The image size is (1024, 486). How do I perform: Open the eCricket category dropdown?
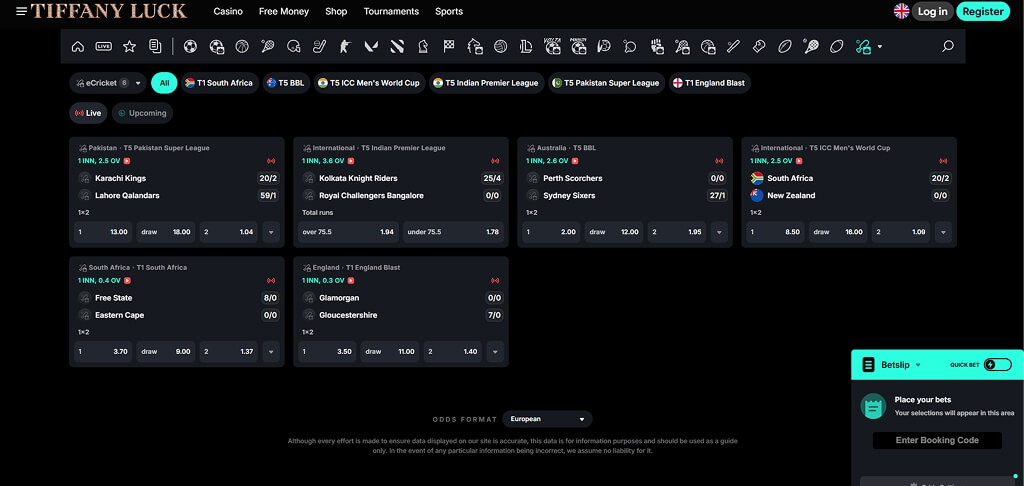[x=108, y=83]
